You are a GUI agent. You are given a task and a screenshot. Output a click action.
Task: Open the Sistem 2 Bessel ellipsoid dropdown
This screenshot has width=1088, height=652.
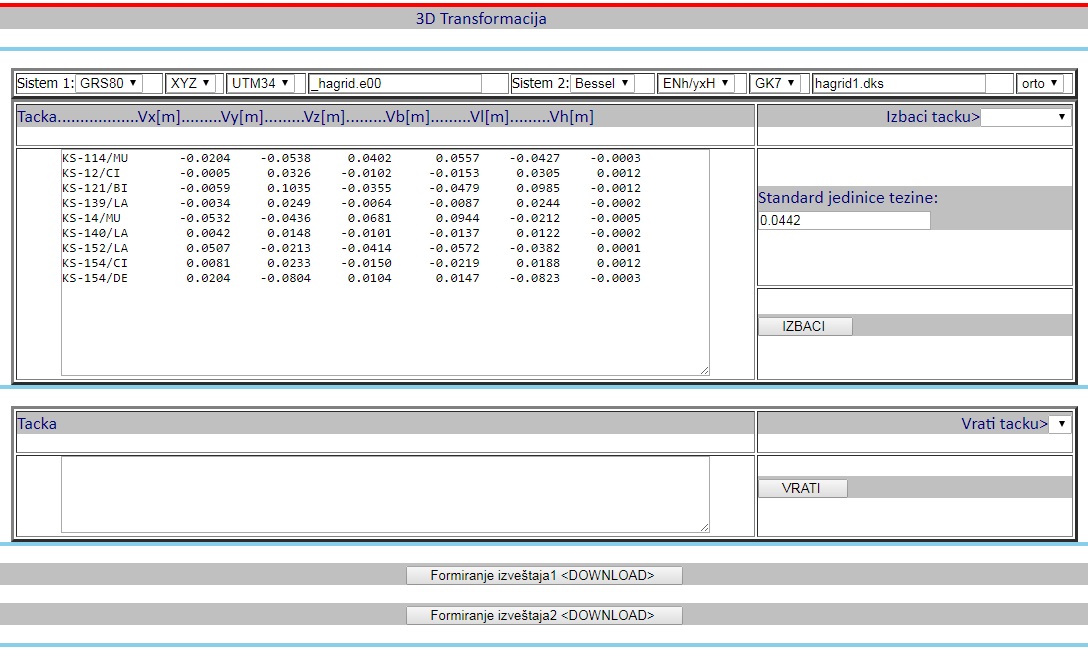(x=603, y=83)
